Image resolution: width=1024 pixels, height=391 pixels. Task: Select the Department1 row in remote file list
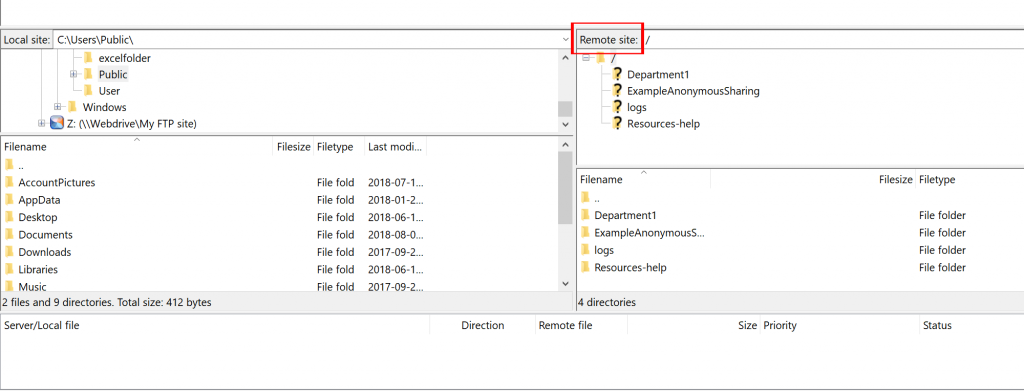[801, 215]
